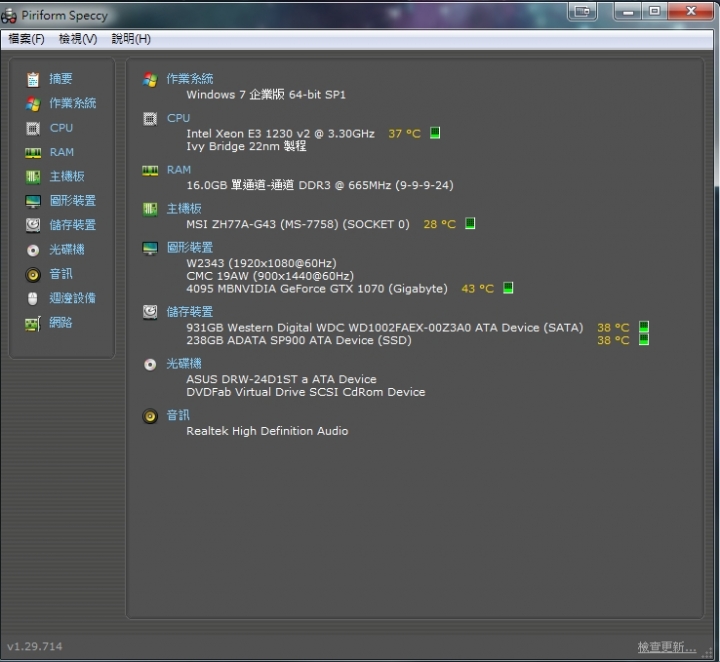Open the 檢視(V) menu
720x662 pixels.
point(78,39)
